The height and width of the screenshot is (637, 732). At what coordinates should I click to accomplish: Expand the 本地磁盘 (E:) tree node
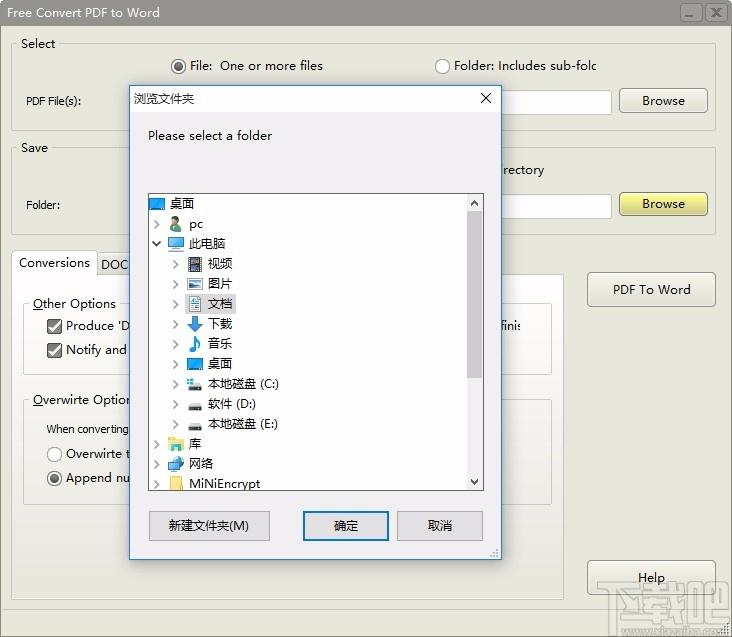[176, 424]
